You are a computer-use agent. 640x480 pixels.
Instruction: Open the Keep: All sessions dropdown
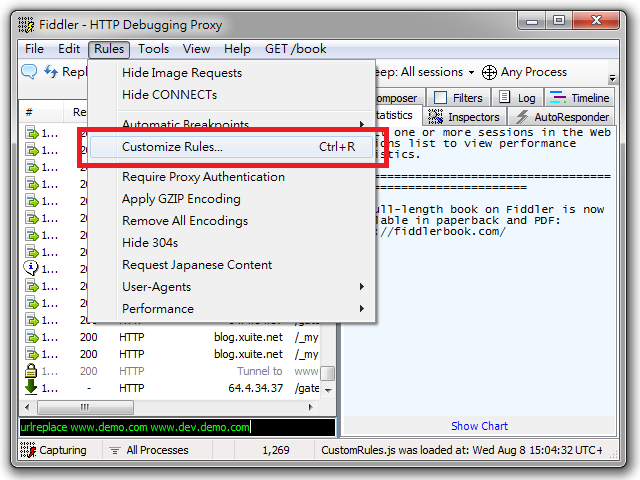pyautogui.click(x=424, y=72)
